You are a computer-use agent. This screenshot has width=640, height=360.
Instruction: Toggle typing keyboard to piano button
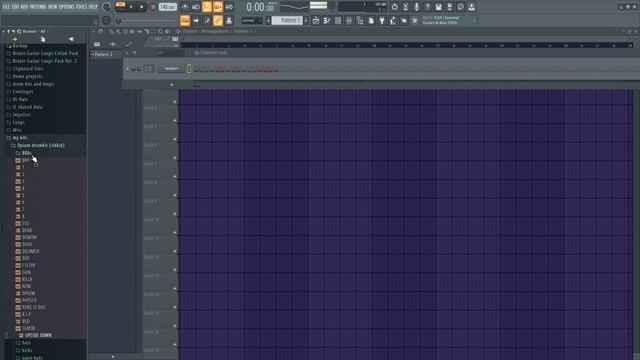185,20
